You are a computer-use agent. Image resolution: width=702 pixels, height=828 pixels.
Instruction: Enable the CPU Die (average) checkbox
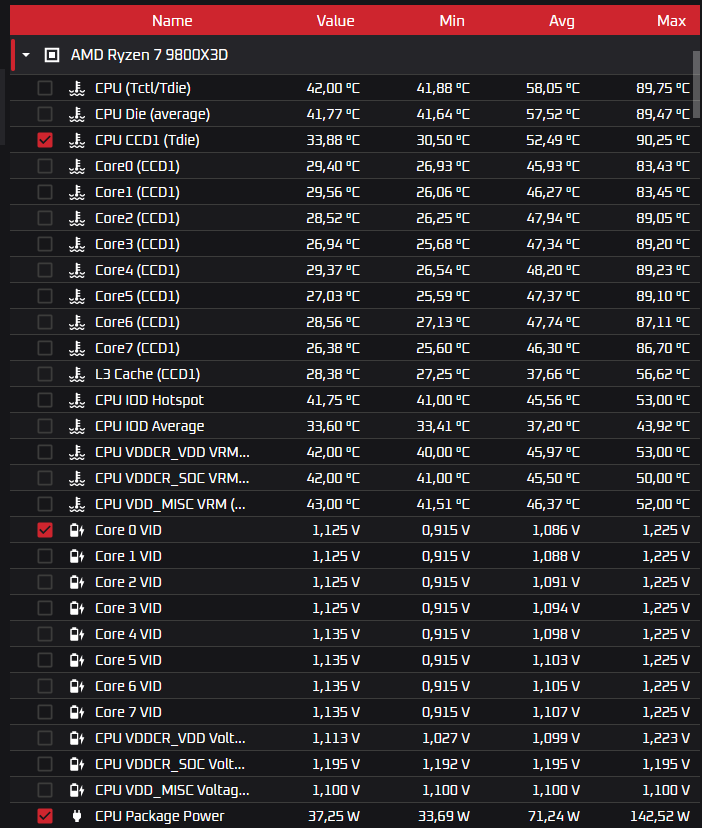(x=45, y=114)
